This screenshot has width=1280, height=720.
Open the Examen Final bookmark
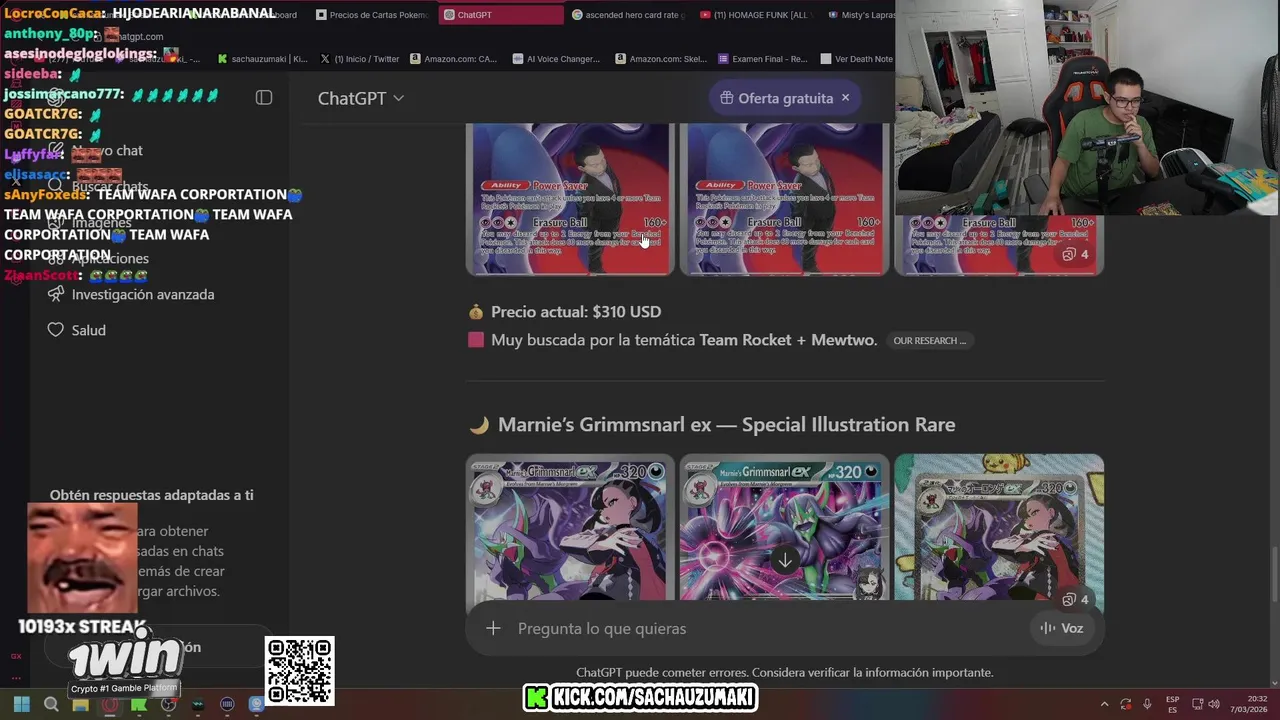click(x=762, y=59)
